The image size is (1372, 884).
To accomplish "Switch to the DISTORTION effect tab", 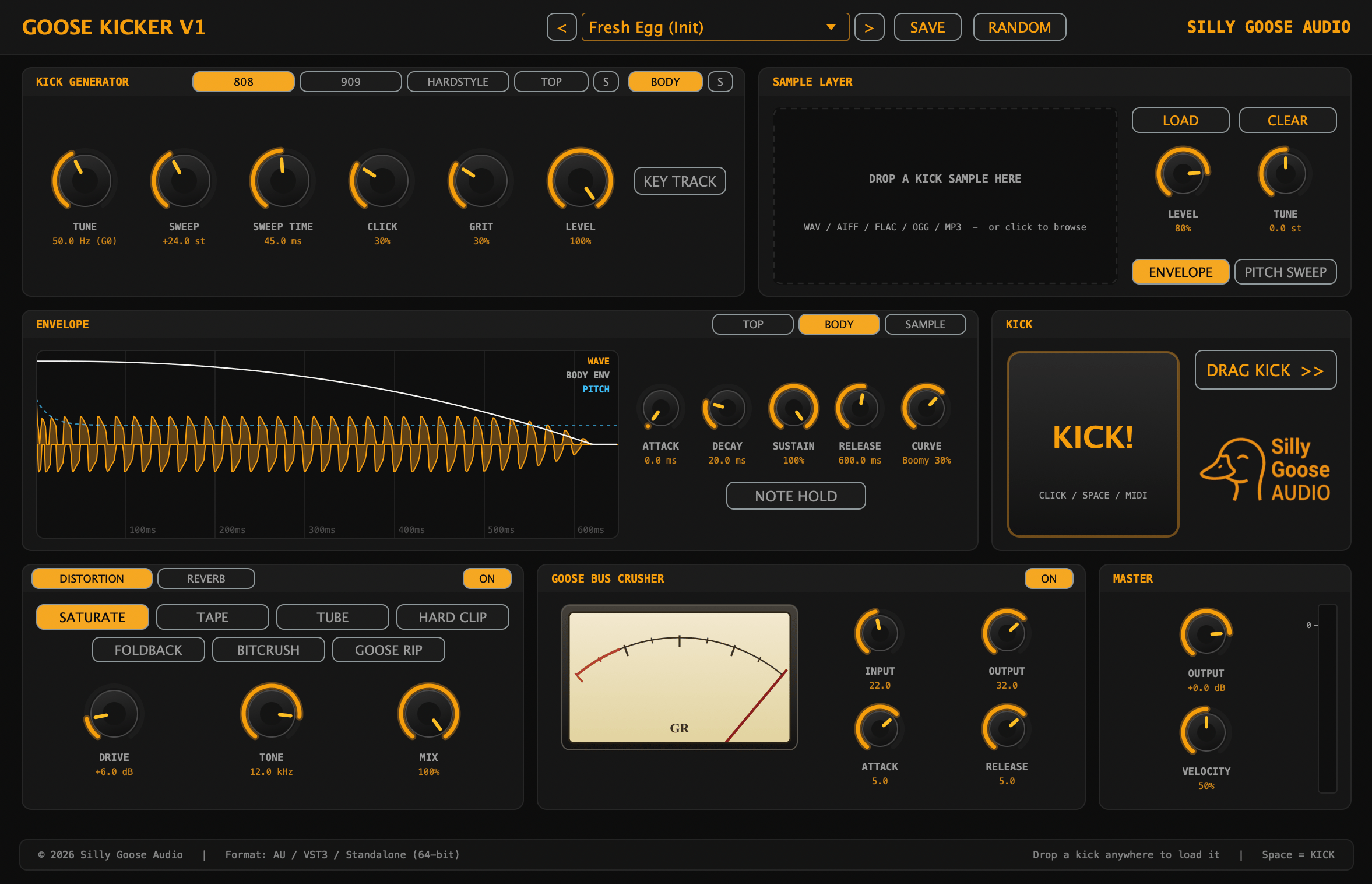I will 92,578.
